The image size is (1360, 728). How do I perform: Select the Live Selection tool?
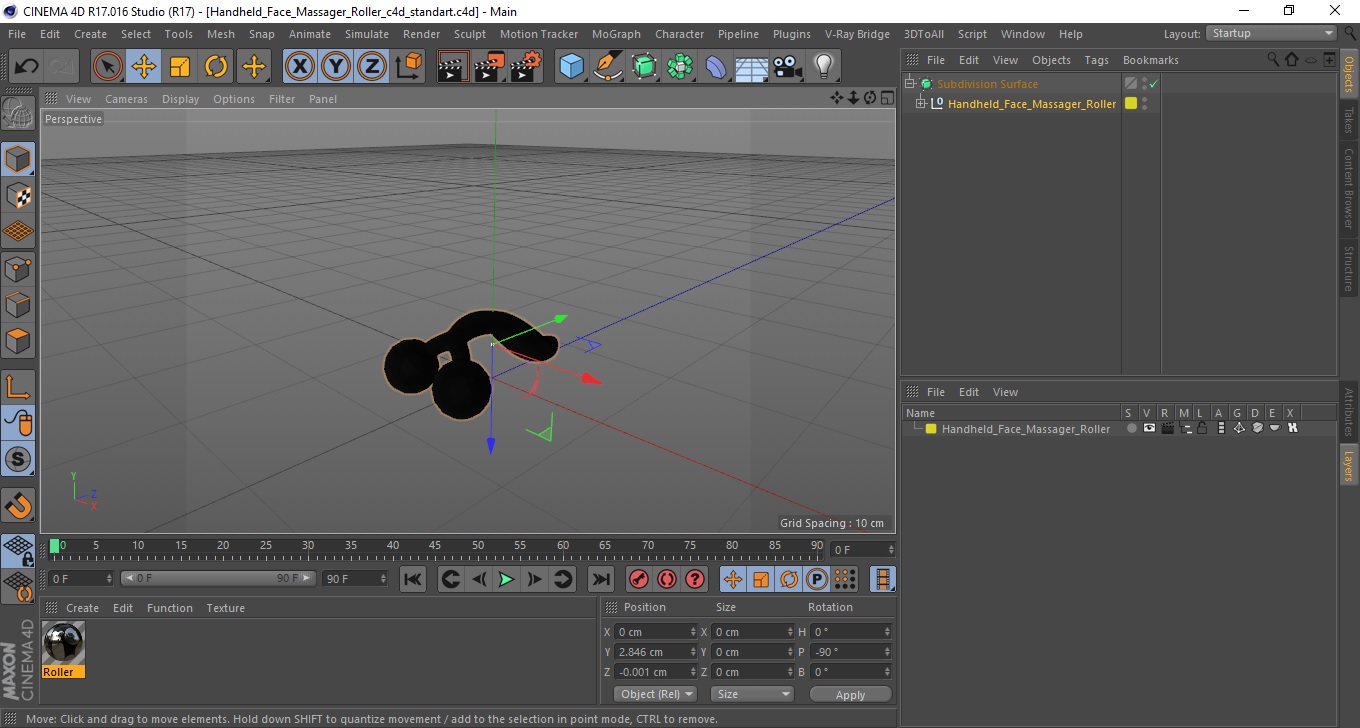[108, 67]
